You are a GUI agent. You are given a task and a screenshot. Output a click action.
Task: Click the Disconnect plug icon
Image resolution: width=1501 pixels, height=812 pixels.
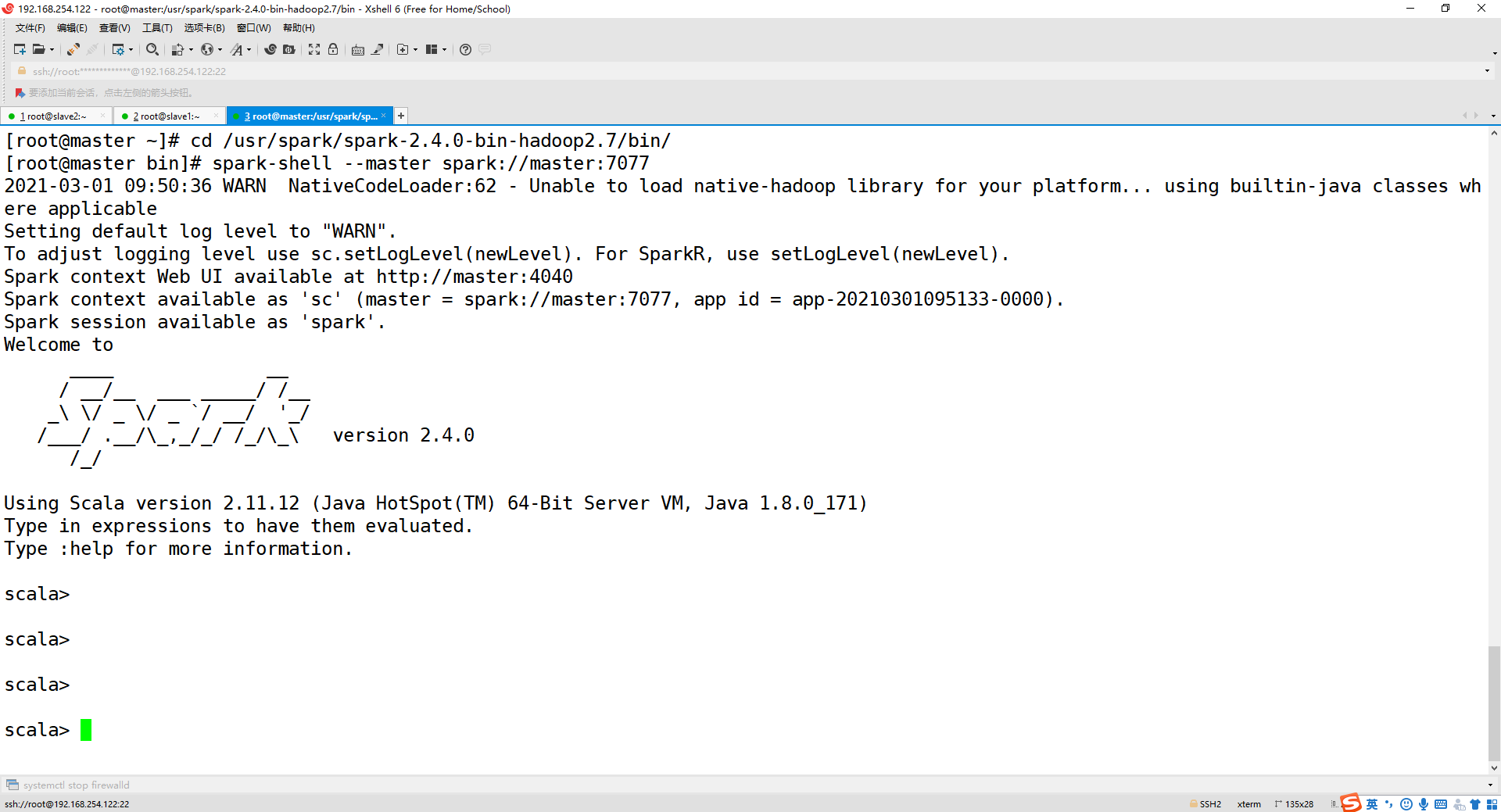[92, 49]
